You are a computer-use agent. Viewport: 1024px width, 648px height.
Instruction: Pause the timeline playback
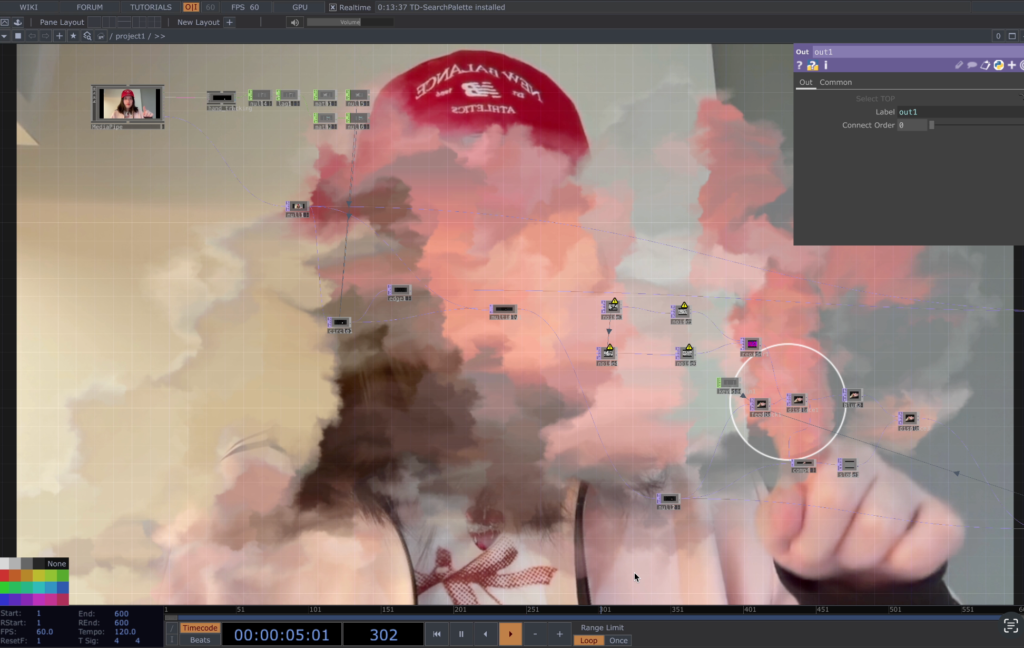[x=461, y=634]
